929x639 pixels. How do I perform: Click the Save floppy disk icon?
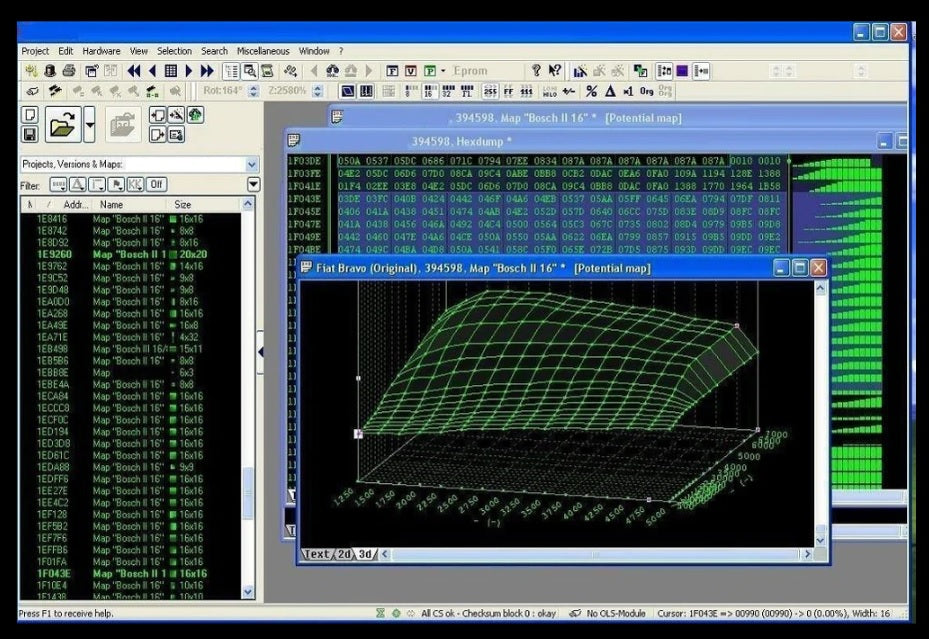tap(30, 134)
